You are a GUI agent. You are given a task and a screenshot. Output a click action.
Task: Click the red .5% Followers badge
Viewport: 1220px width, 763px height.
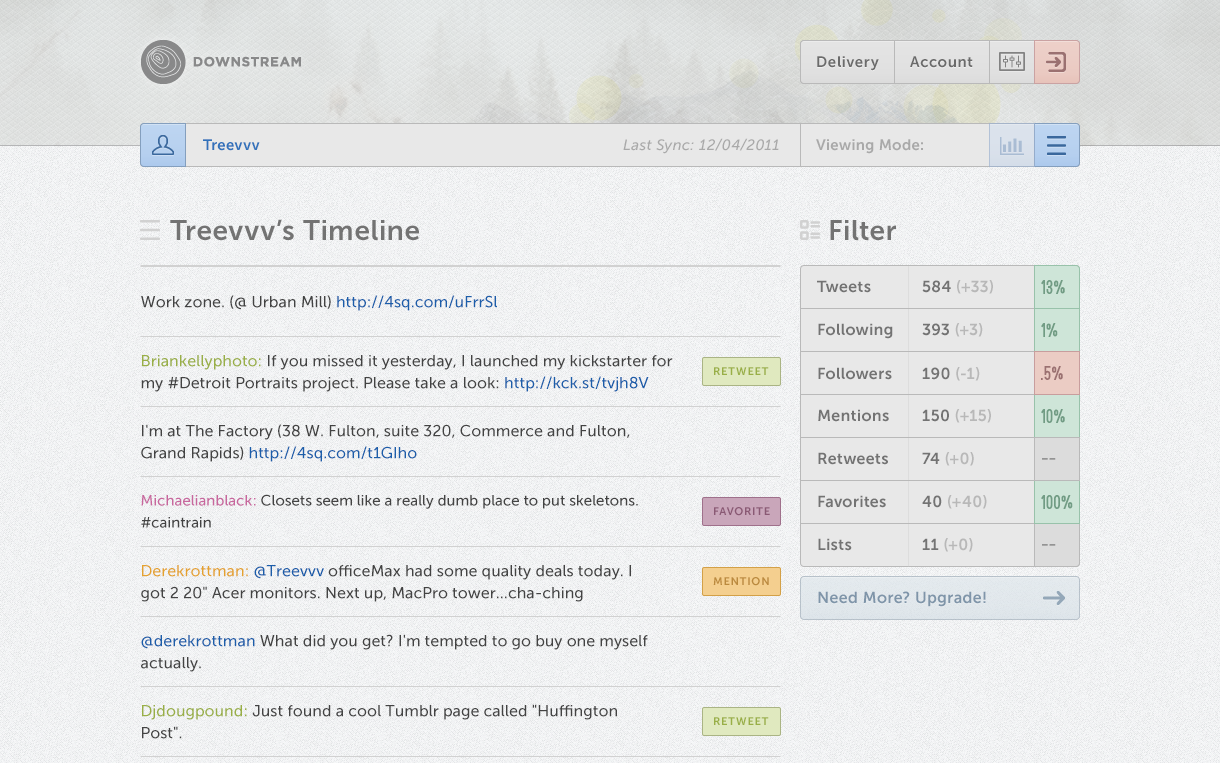coord(1057,373)
